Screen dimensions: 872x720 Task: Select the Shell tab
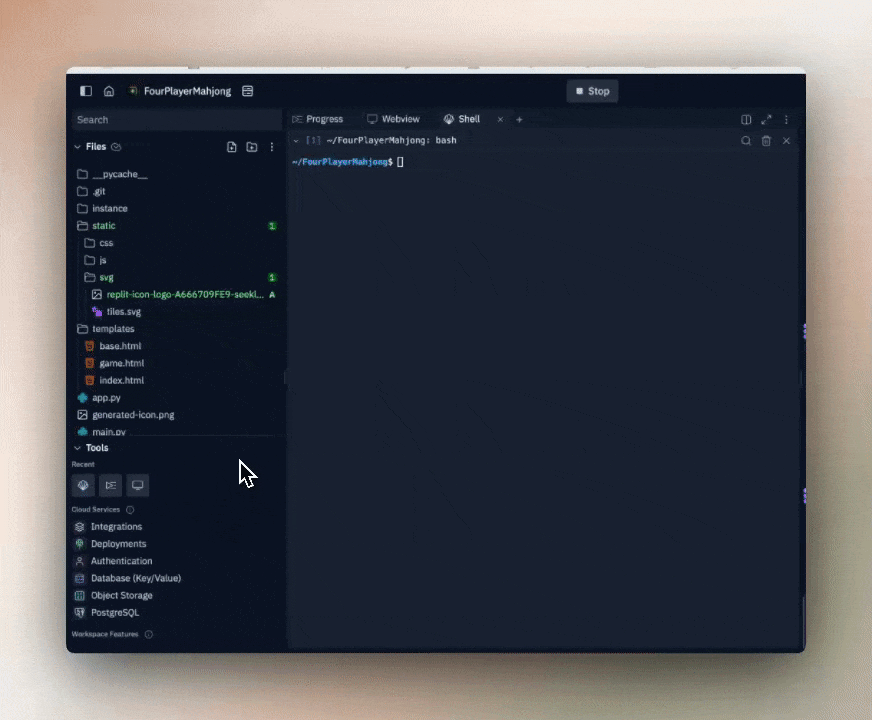point(462,119)
